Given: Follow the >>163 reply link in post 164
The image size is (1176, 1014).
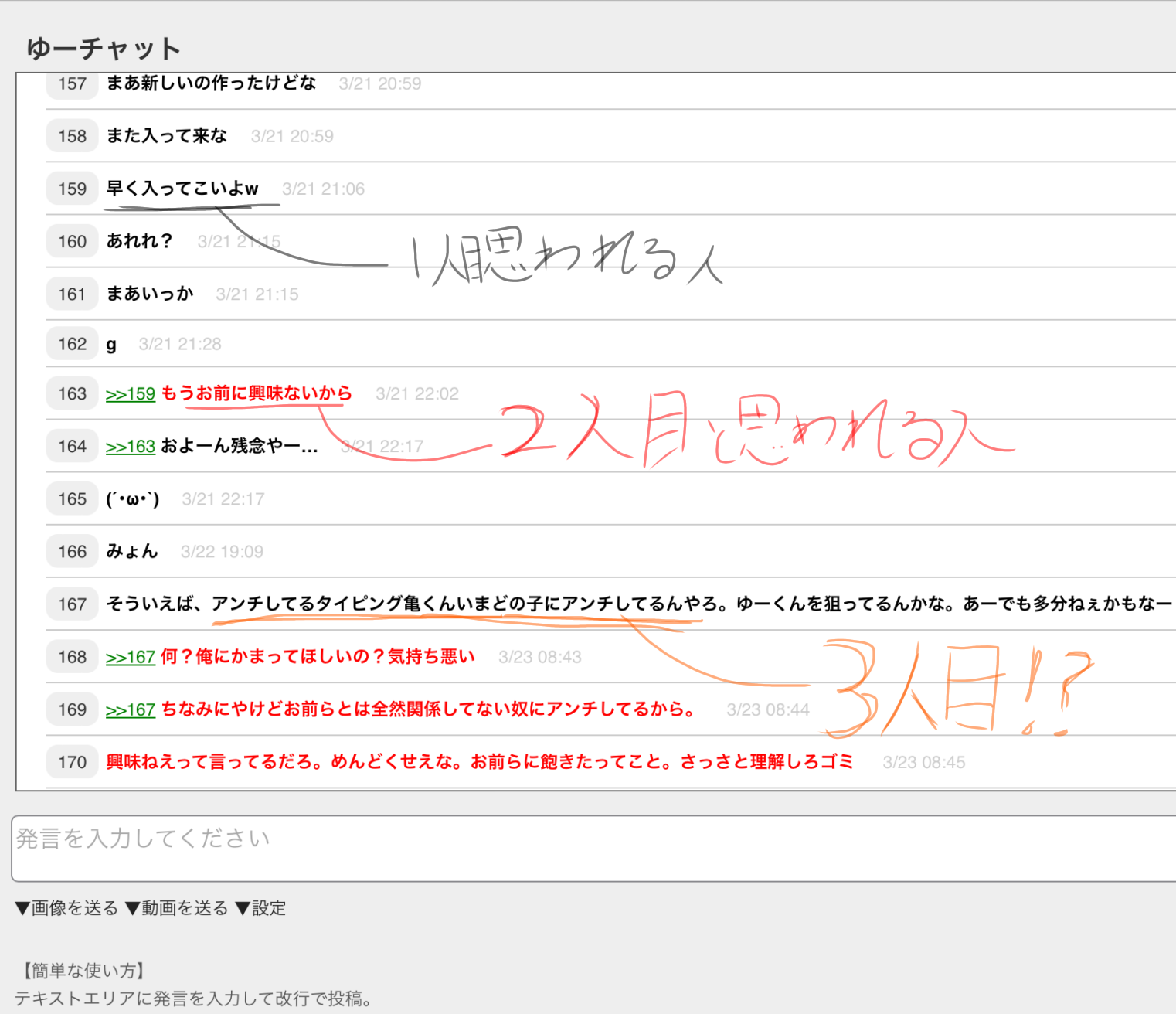Looking at the screenshot, I should (131, 447).
